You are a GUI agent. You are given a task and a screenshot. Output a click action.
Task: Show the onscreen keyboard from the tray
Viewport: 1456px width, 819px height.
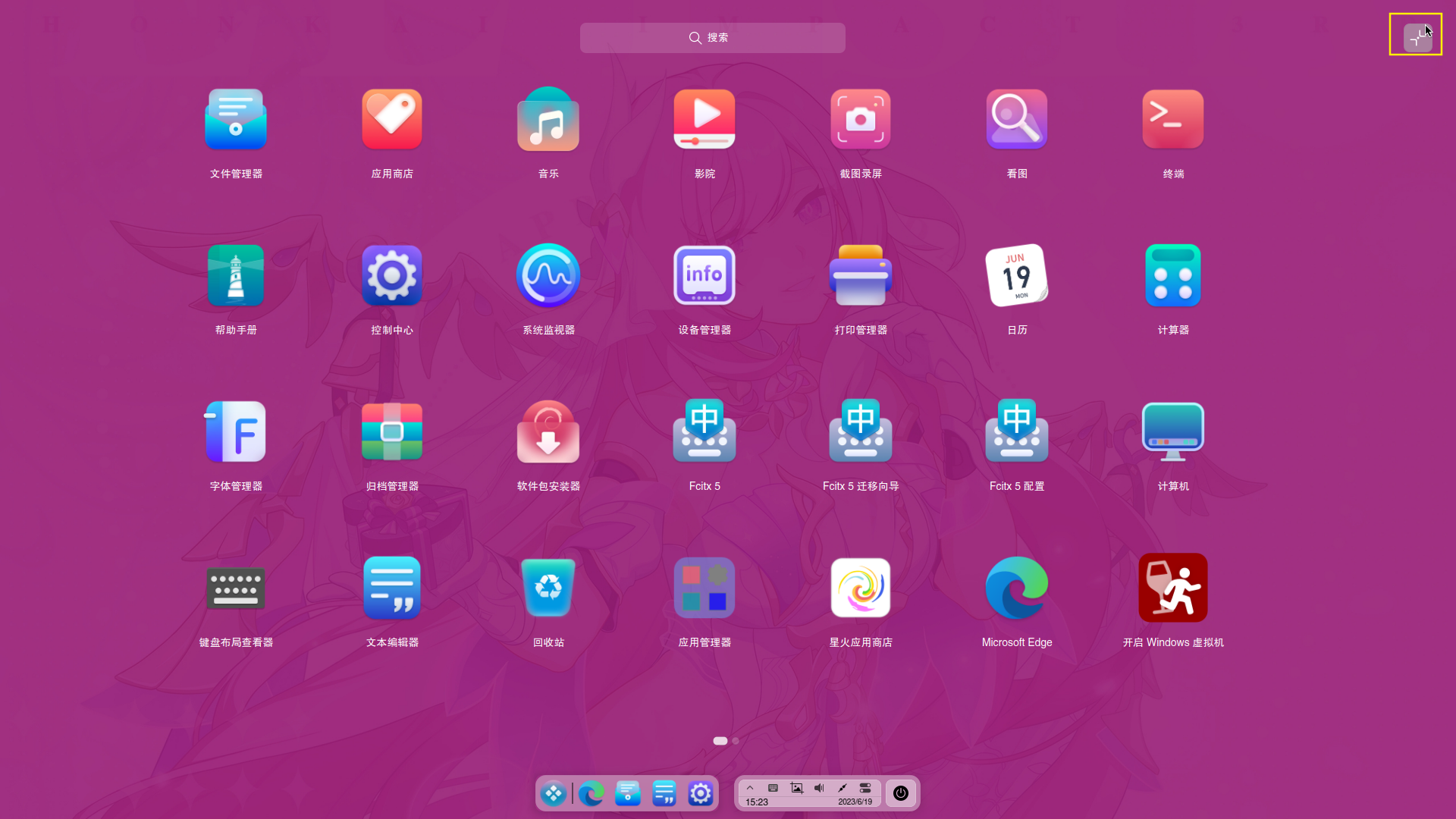[x=773, y=788]
